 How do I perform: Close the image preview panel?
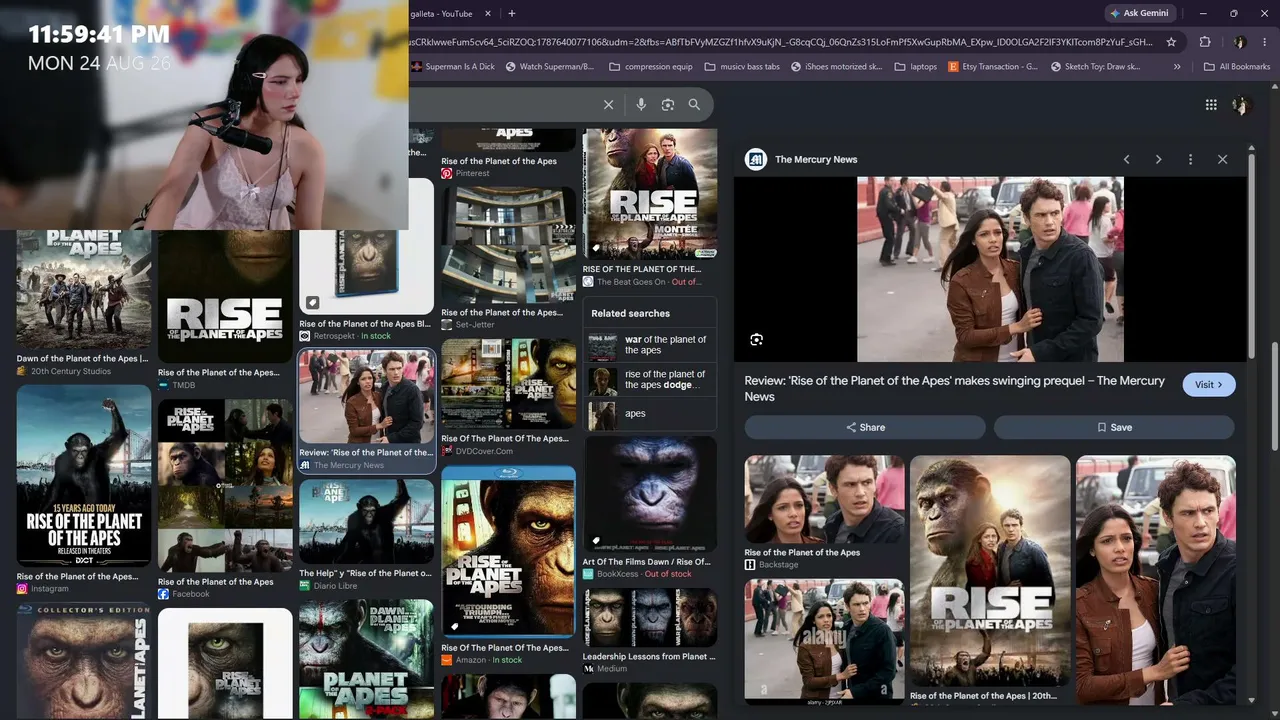click(x=1222, y=160)
